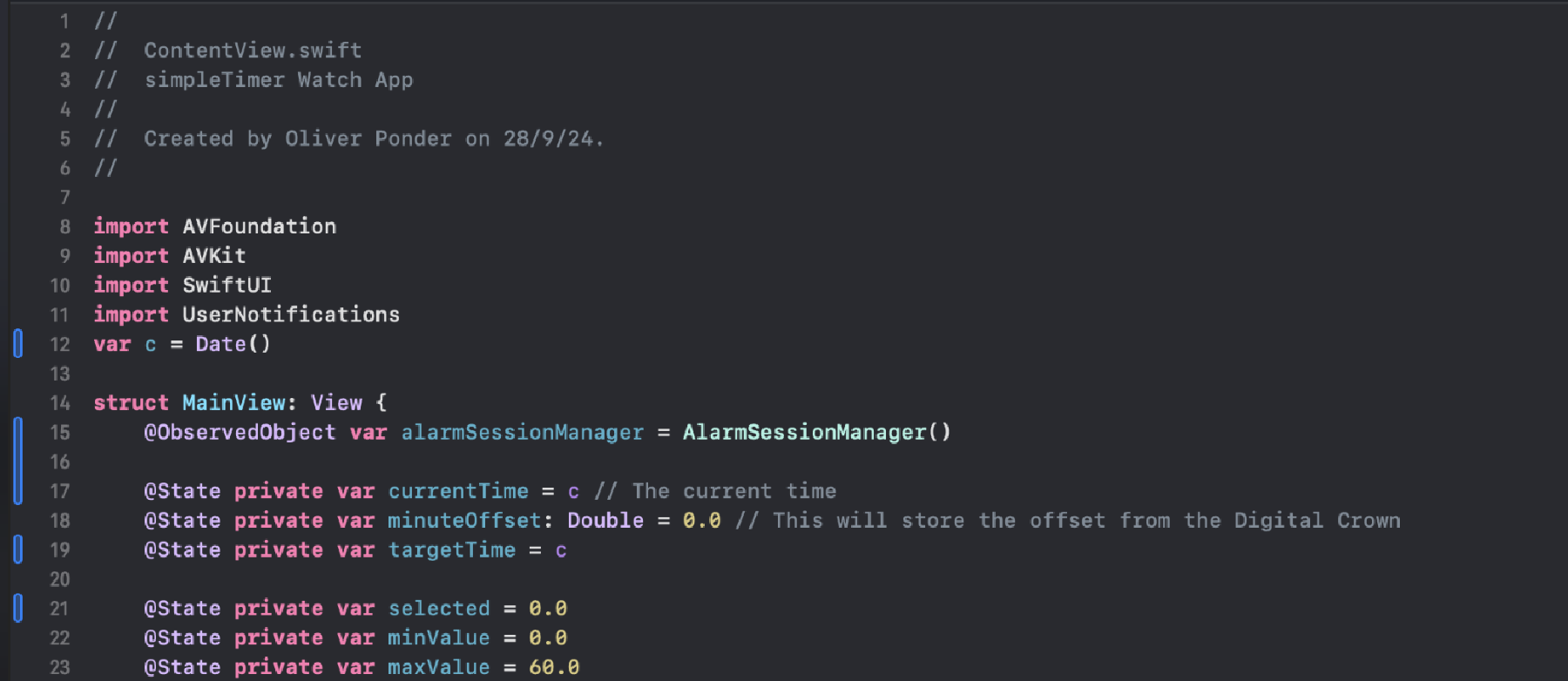1568x681 pixels.
Task: Click line number 14 in the gutter
Action: 59,403
